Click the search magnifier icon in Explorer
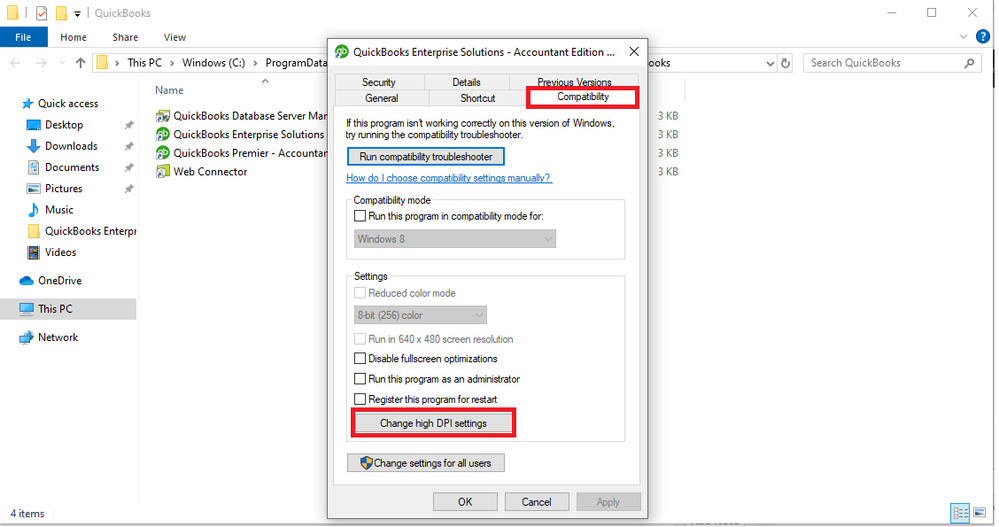999x527 pixels. coord(969,63)
